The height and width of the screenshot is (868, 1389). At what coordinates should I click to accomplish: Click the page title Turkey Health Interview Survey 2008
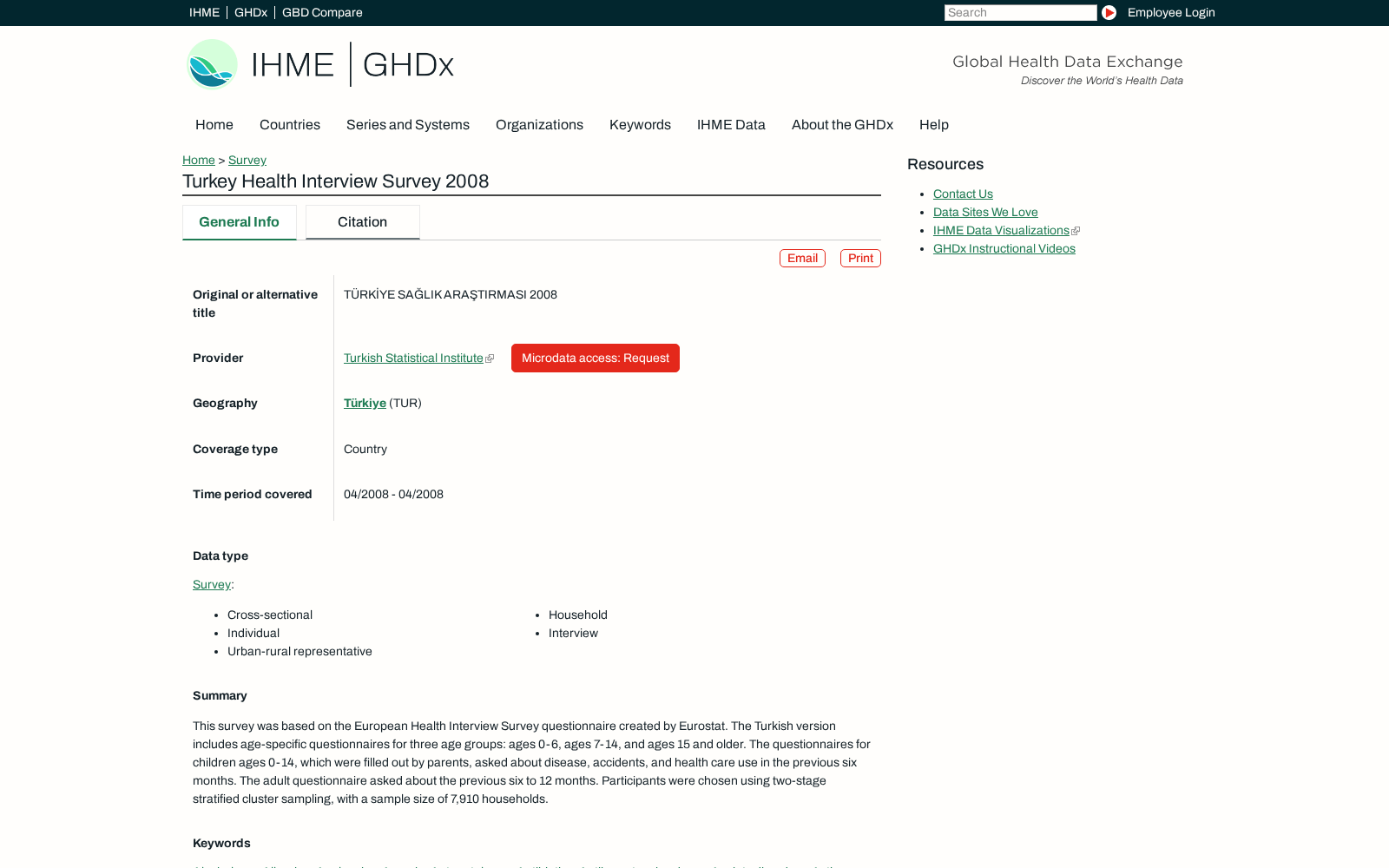[x=336, y=181]
